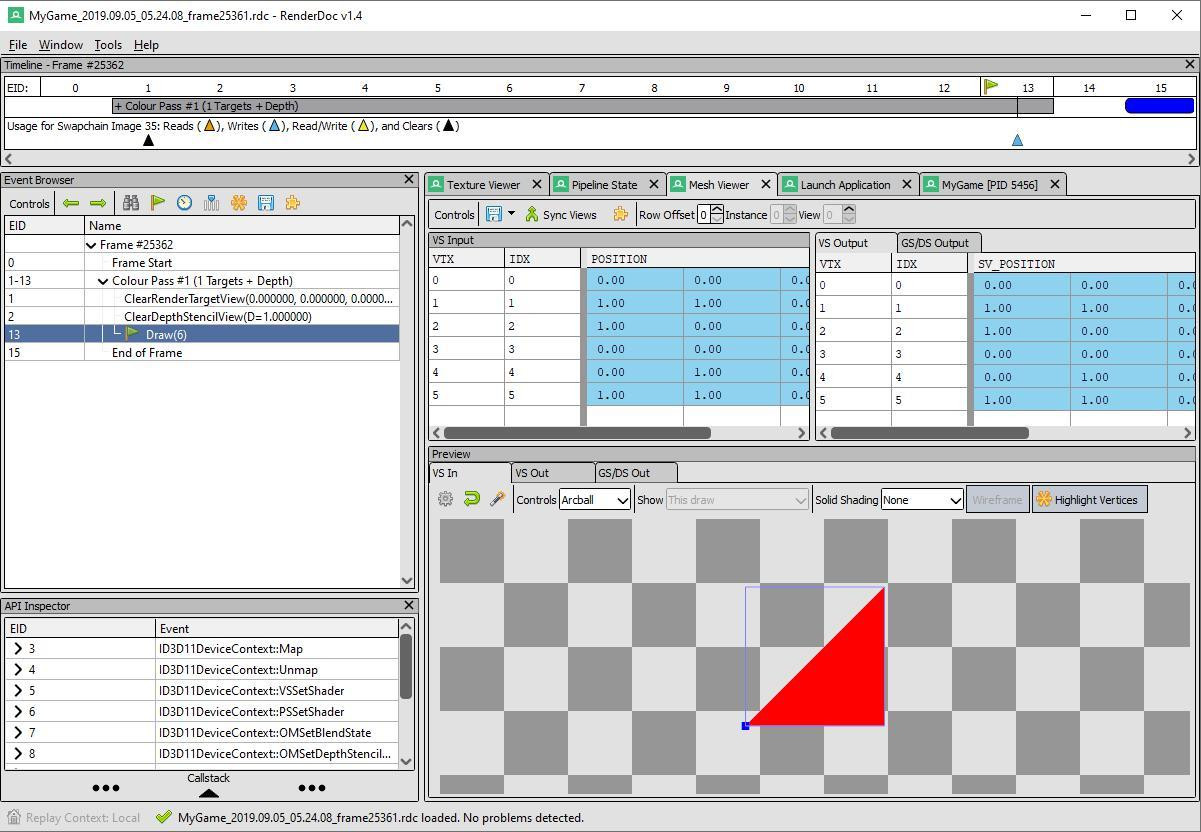Click the VS Output horizontal scrollbar
The image size is (1201, 832).
pos(929,433)
